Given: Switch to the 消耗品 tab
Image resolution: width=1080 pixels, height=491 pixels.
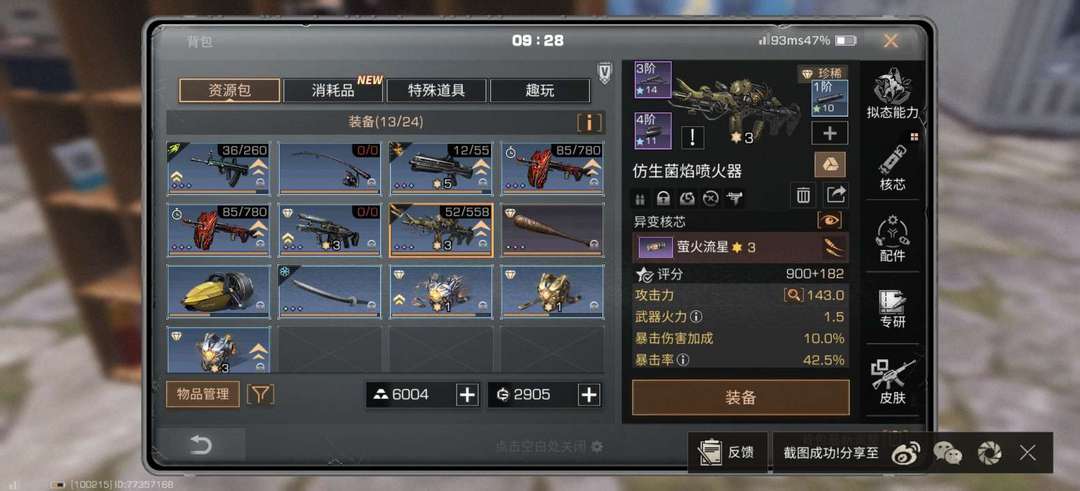Looking at the screenshot, I should click(x=333, y=90).
